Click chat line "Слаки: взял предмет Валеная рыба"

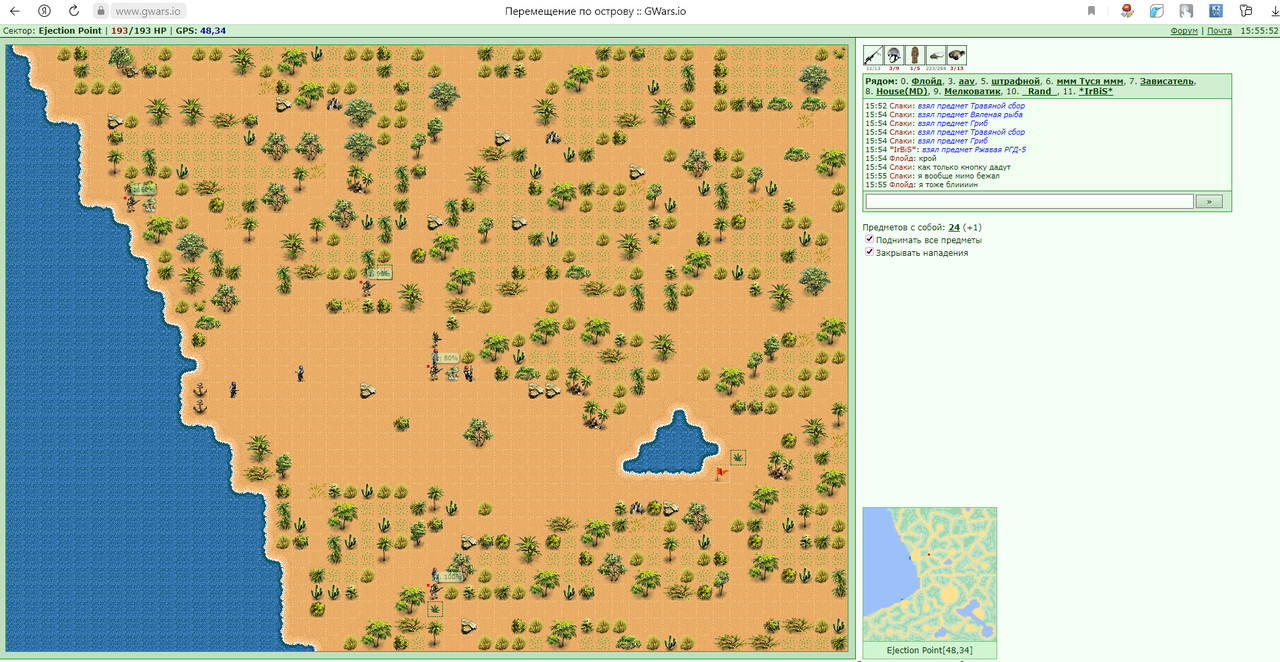(944, 115)
